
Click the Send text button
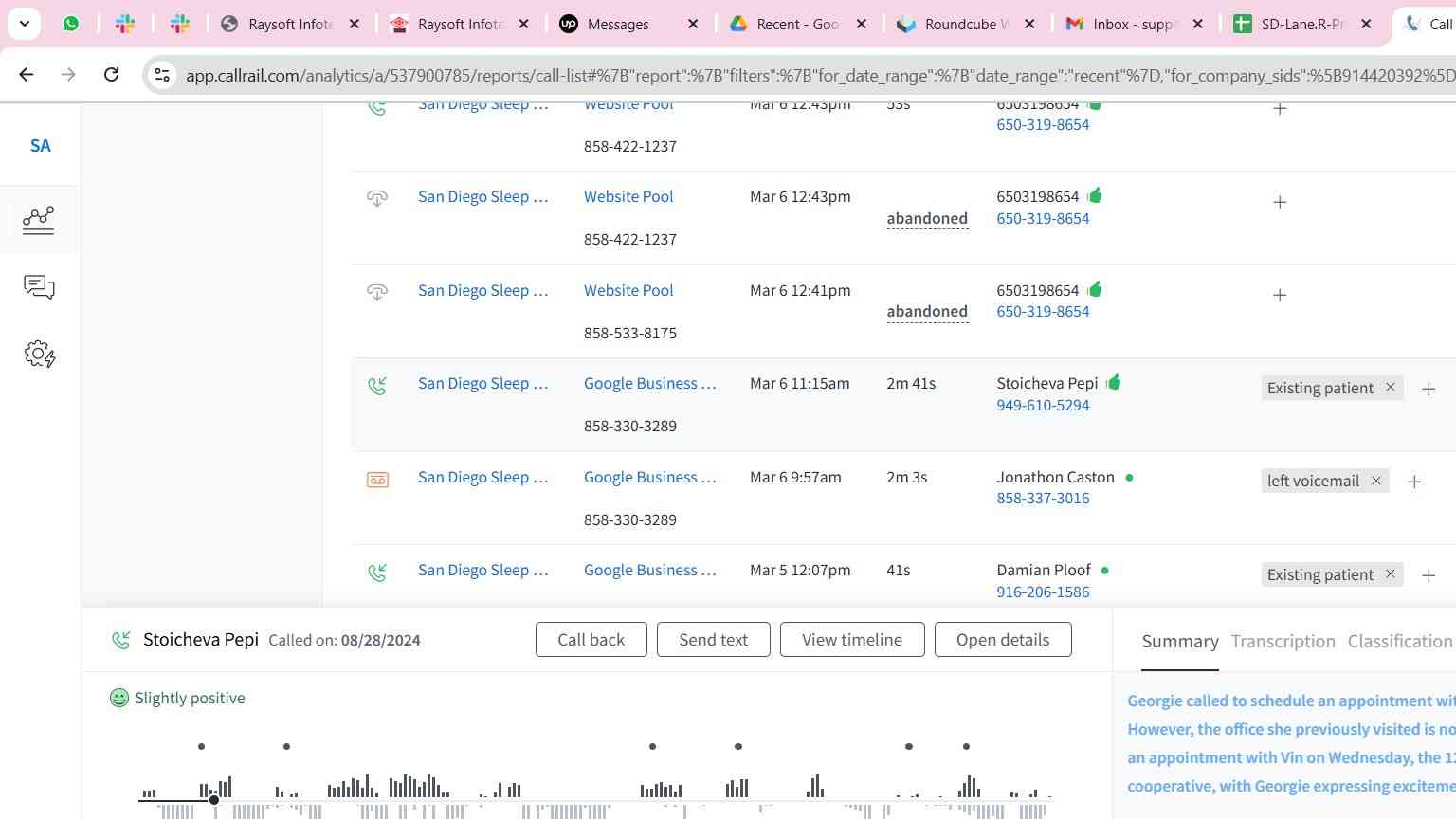714,640
